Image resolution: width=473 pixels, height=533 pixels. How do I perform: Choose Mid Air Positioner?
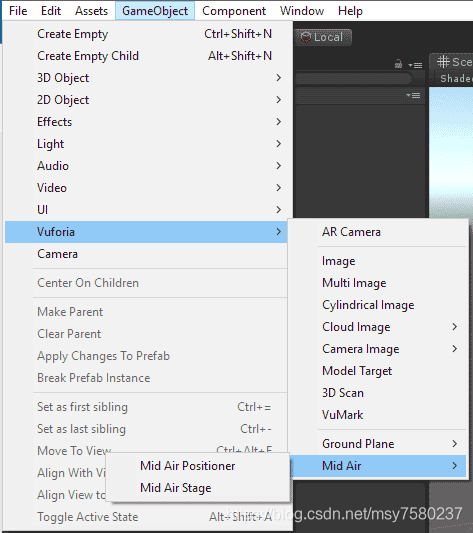[198, 466]
